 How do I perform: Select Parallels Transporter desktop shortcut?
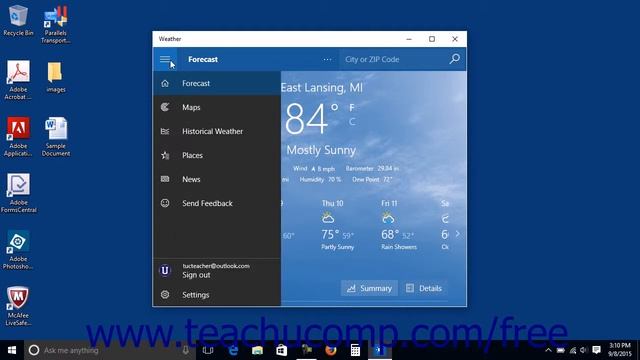point(56,24)
